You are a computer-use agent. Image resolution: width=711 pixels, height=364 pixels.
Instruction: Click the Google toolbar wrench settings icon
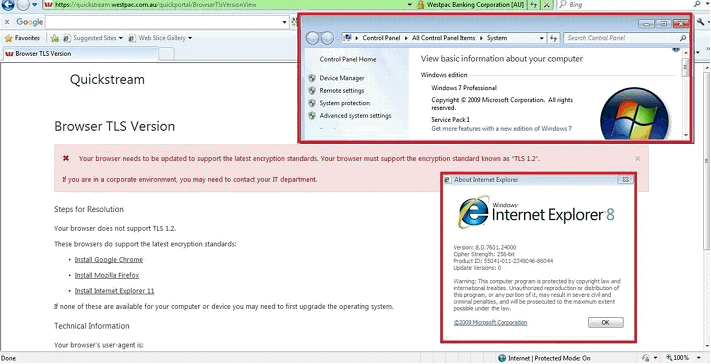(701, 22)
